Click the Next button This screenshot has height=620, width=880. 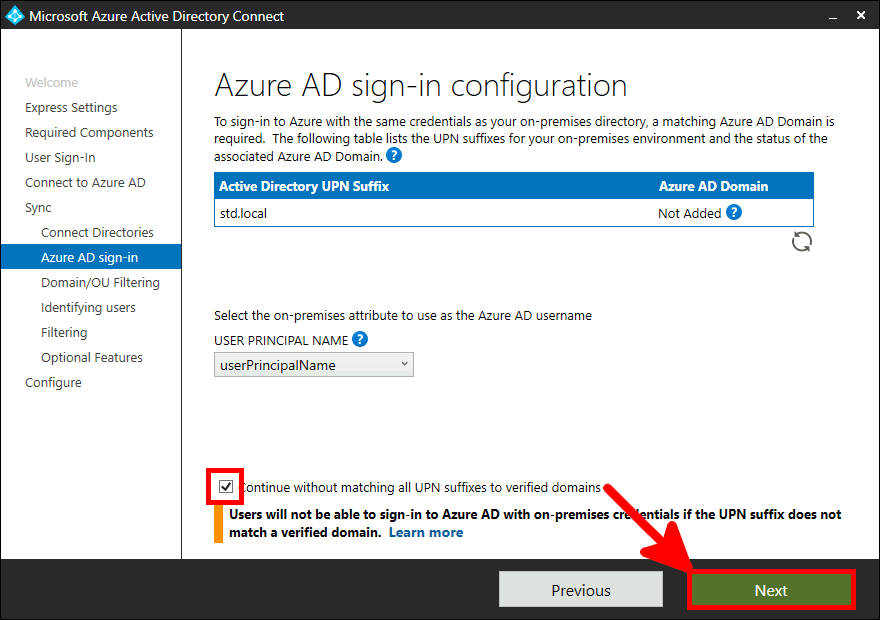point(771,590)
